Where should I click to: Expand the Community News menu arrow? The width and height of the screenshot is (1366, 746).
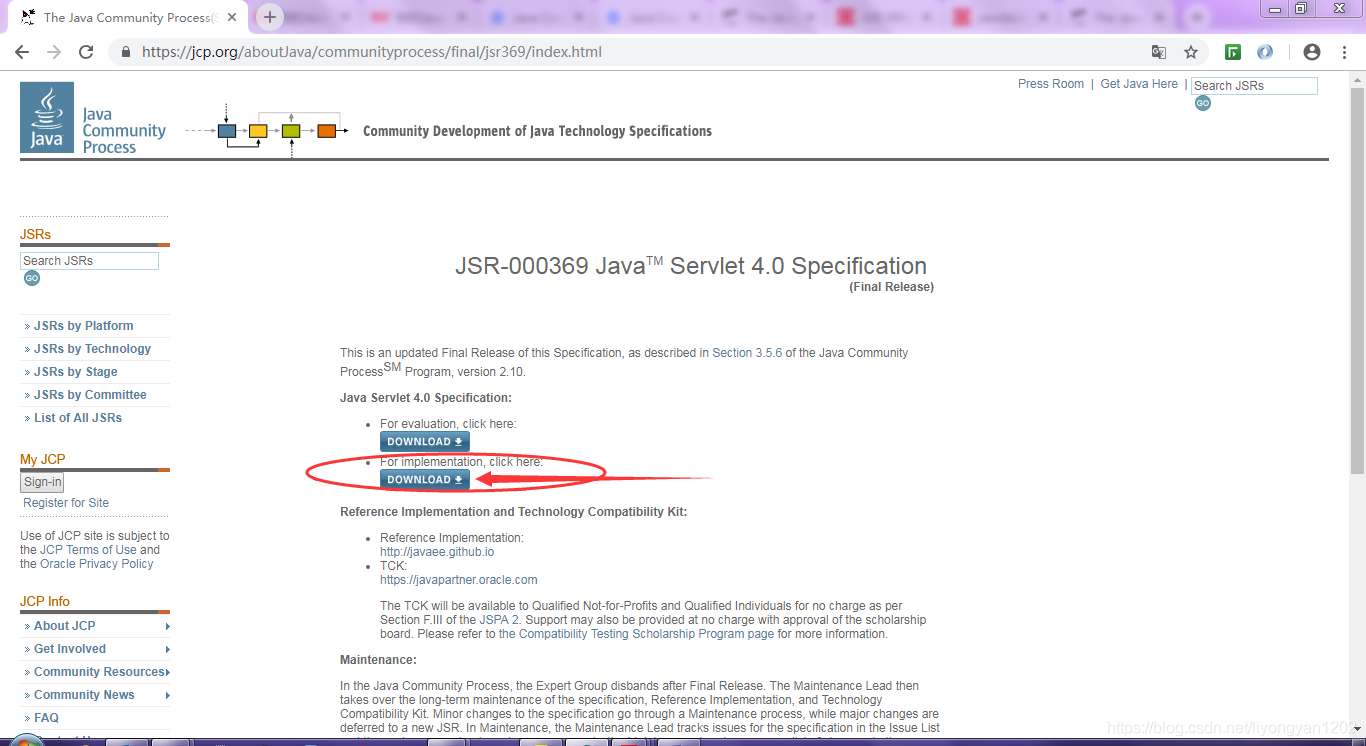[167, 695]
